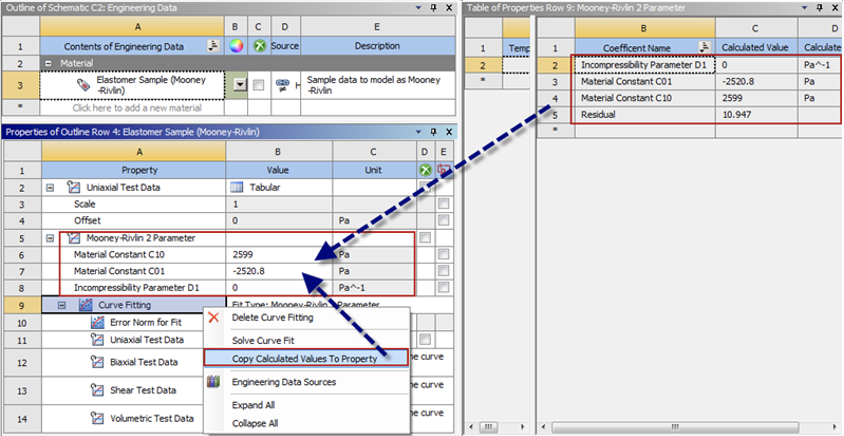Click right arrow of Table panel horizontal scrollbar
The image size is (844, 436).
point(836,427)
